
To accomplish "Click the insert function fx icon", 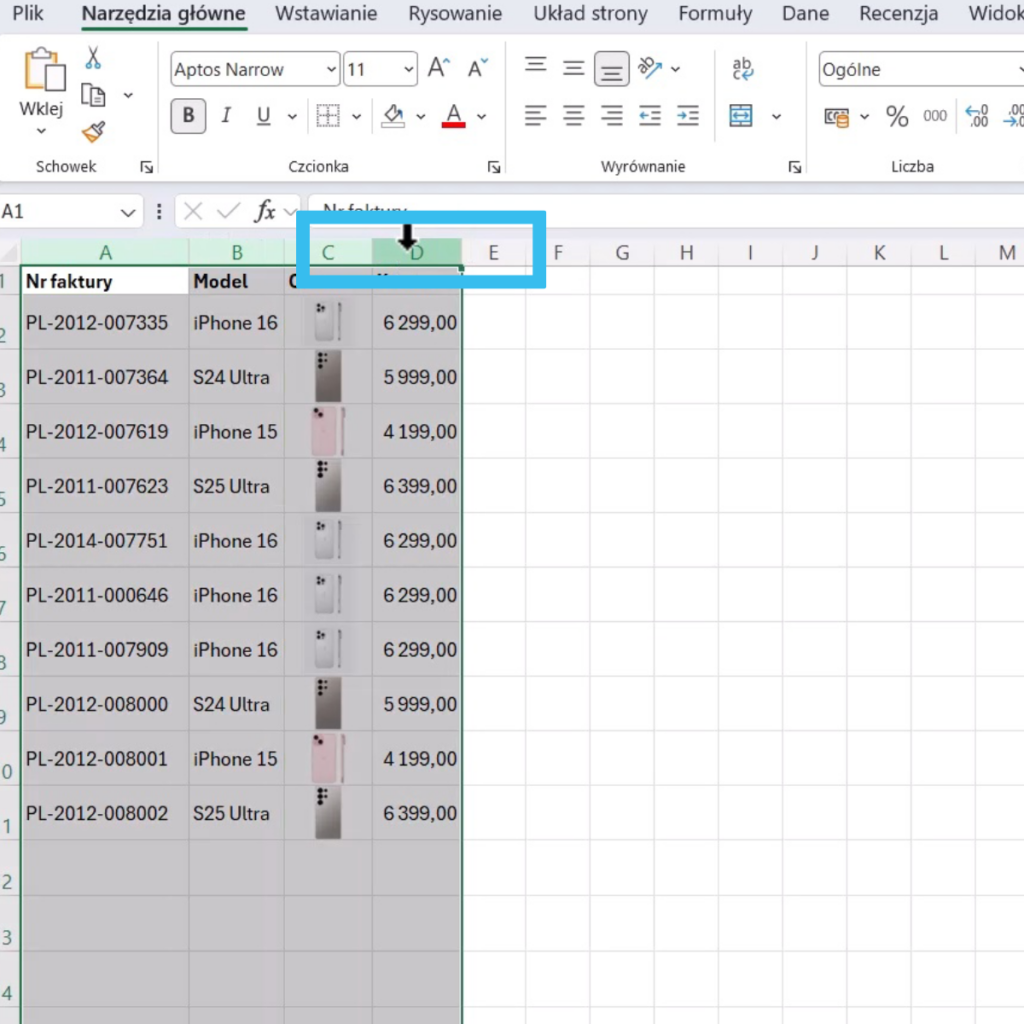I will (265, 211).
